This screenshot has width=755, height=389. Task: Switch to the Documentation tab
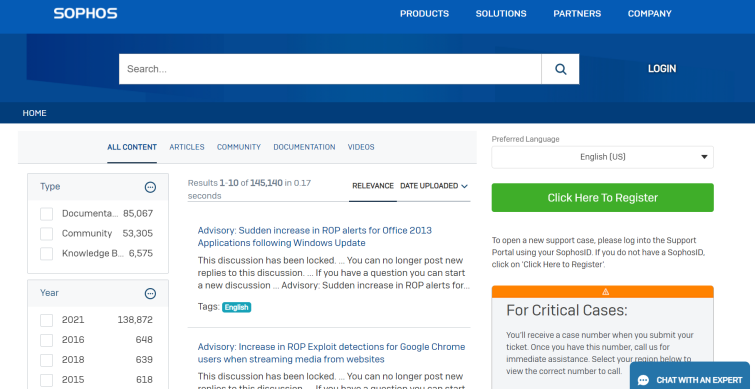click(x=304, y=147)
